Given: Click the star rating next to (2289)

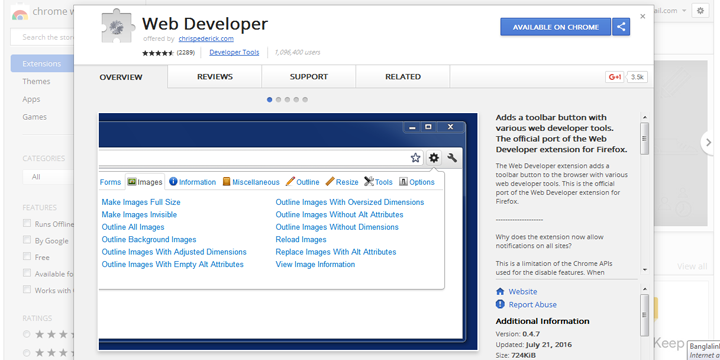Looking at the screenshot, I should point(158,53).
